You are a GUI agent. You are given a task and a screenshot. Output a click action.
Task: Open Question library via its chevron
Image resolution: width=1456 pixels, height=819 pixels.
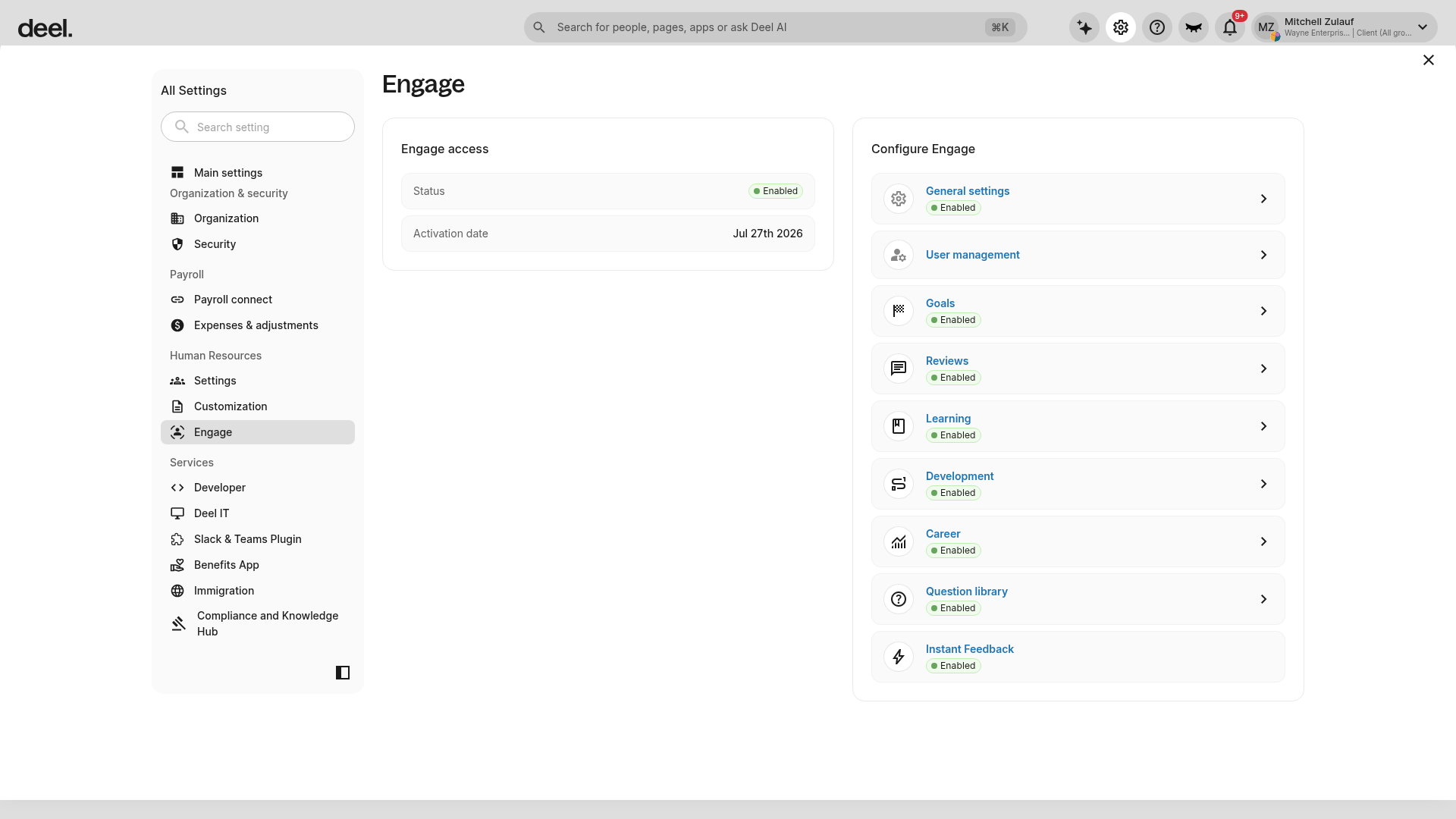(x=1263, y=599)
